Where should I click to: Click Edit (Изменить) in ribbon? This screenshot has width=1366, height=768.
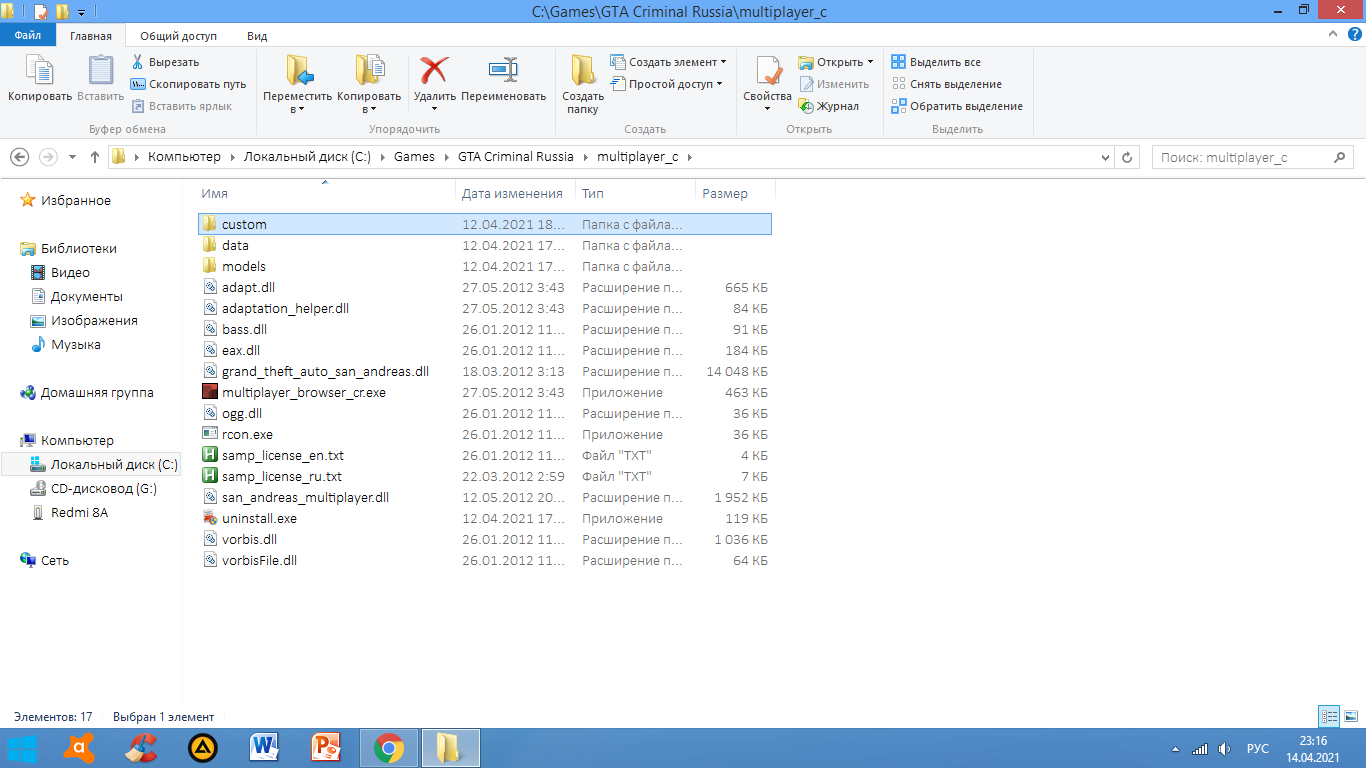[x=833, y=84]
